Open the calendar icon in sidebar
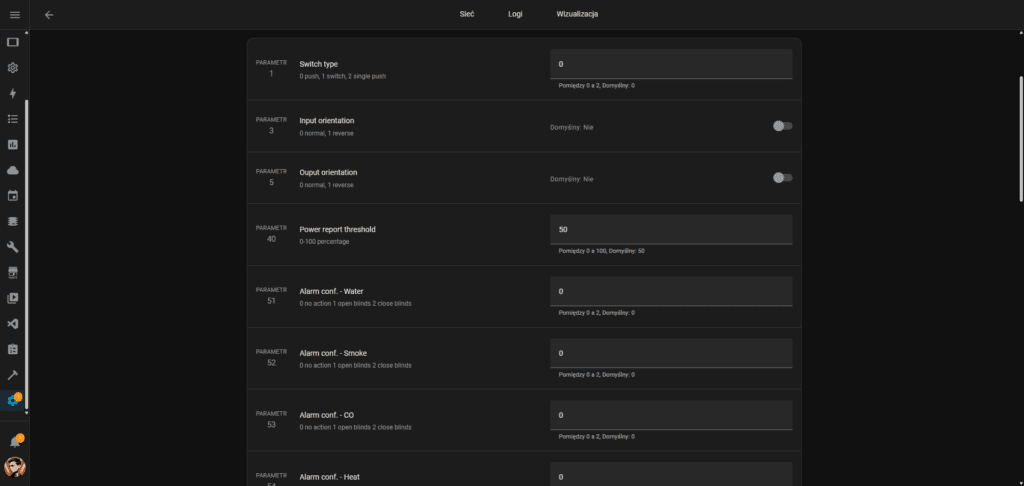 pos(13,195)
